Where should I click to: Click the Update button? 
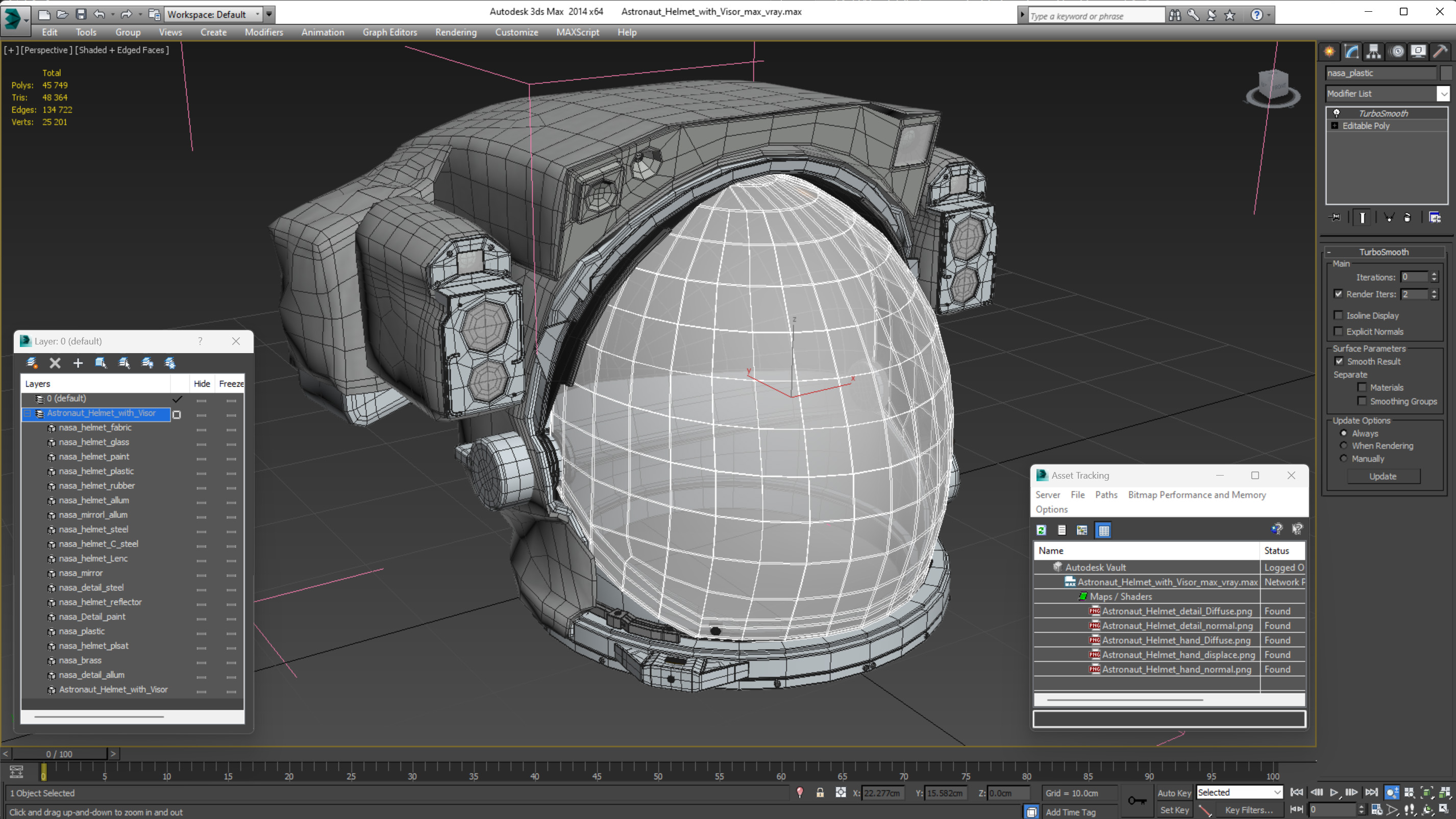click(x=1383, y=476)
